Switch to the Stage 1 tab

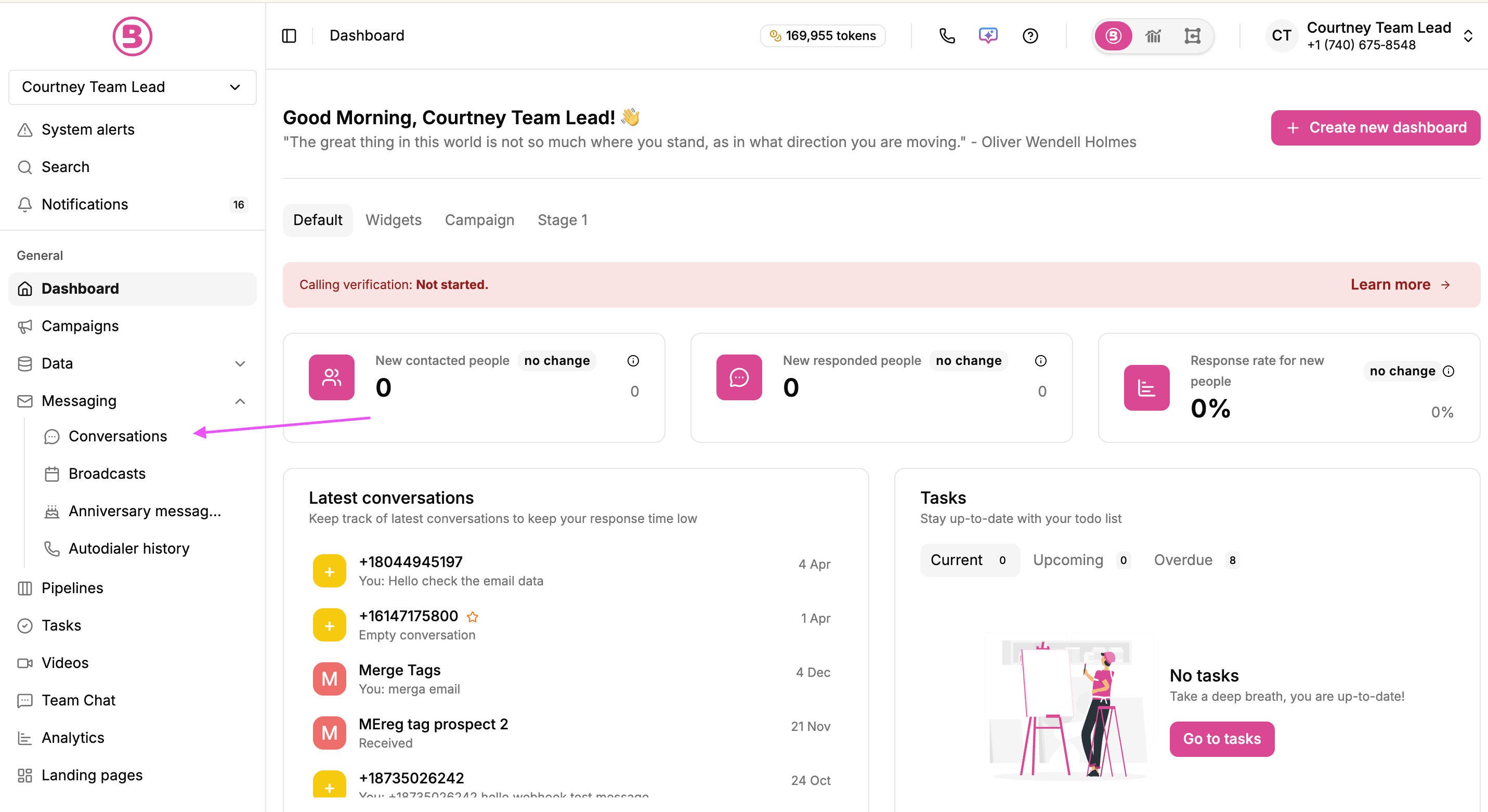pos(563,220)
